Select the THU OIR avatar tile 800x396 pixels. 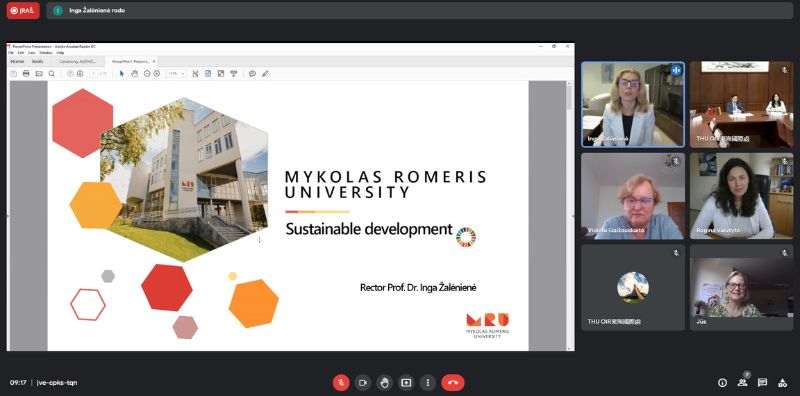pos(633,287)
